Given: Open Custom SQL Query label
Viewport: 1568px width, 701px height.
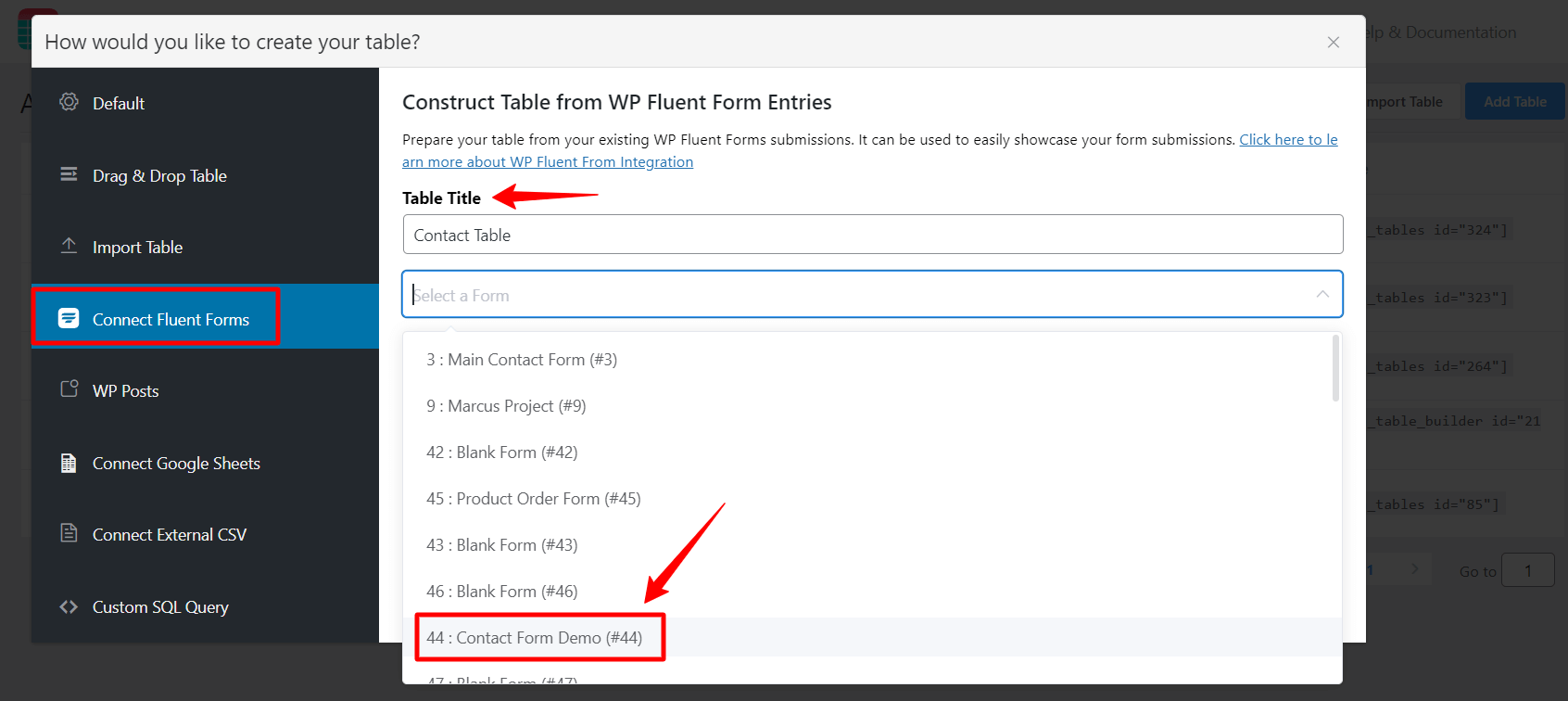Looking at the screenshot, I should pos(160,607).
